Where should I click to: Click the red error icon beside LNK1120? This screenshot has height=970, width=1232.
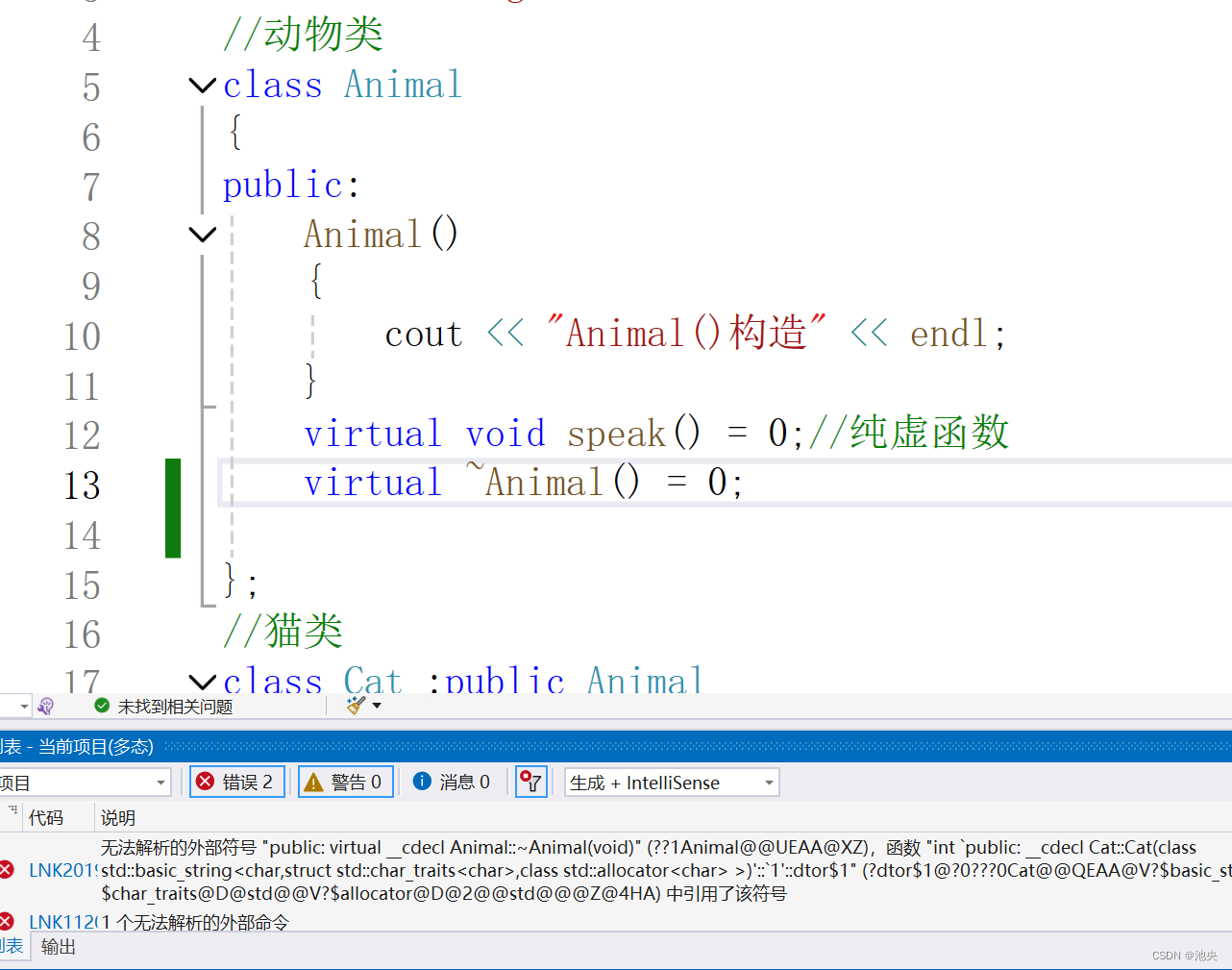click(6, 922)
